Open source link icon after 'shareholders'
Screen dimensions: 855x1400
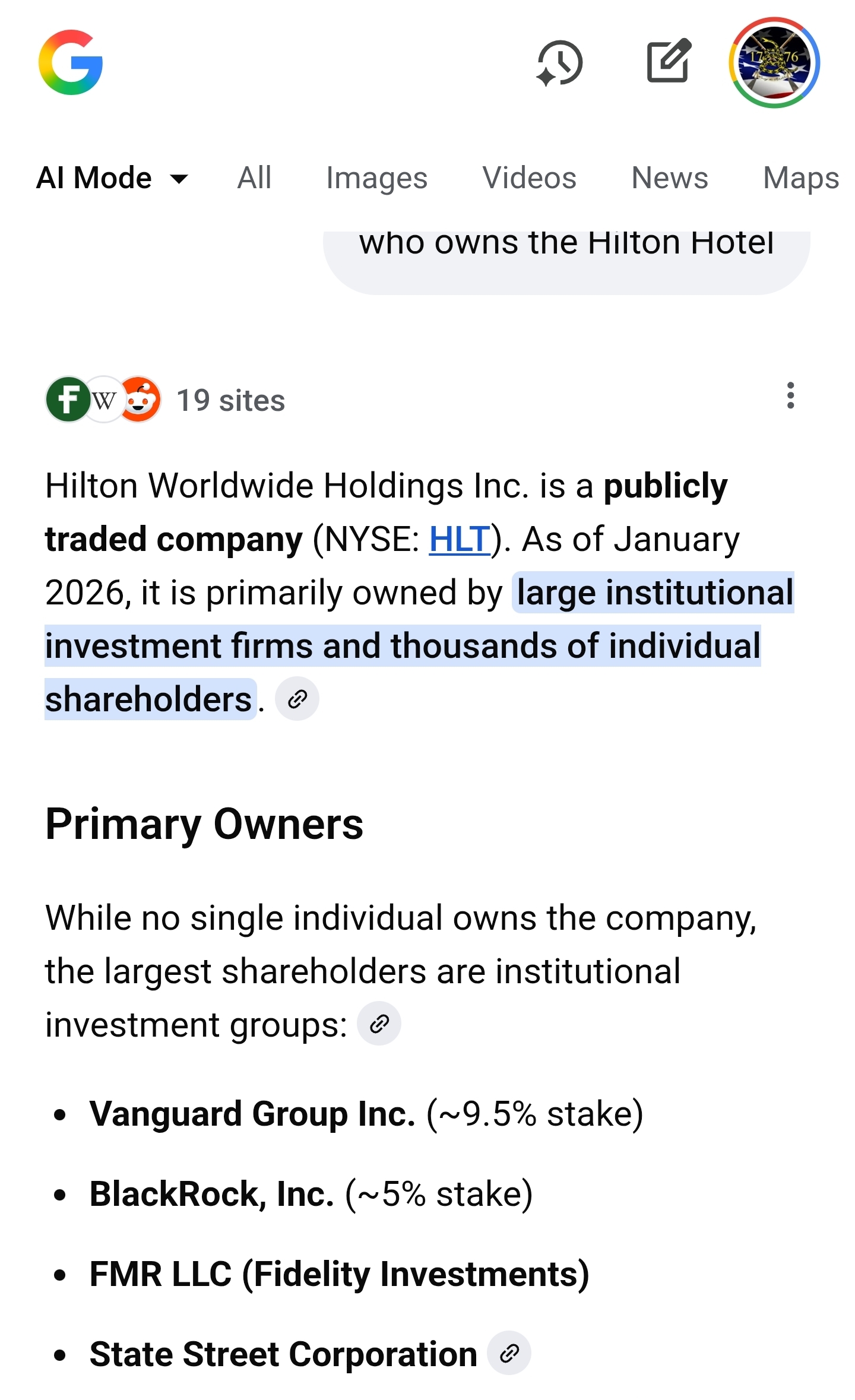[297, 699]
